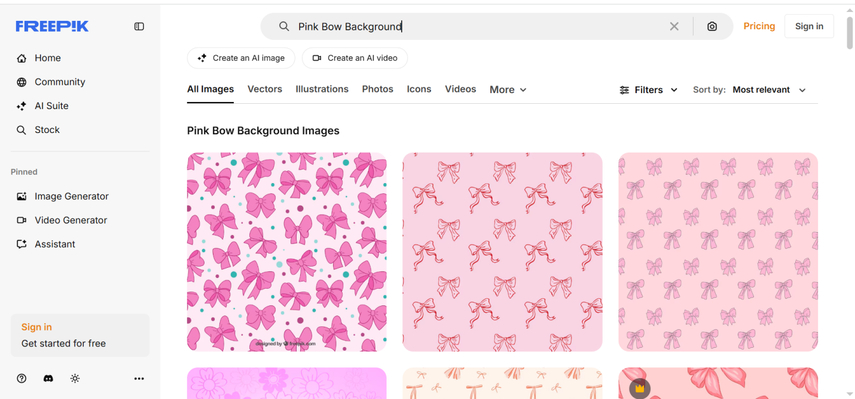This screenshot has height=399, width=855.
Task: Click Create an AI video button
Action: coord(354,58)
